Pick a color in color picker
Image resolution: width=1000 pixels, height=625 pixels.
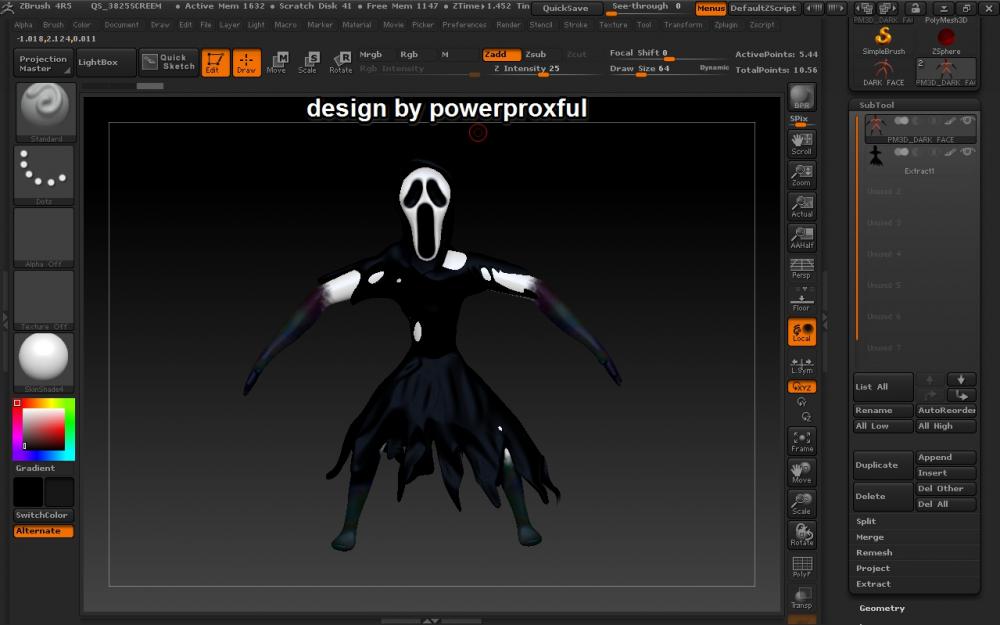point(44,429)
